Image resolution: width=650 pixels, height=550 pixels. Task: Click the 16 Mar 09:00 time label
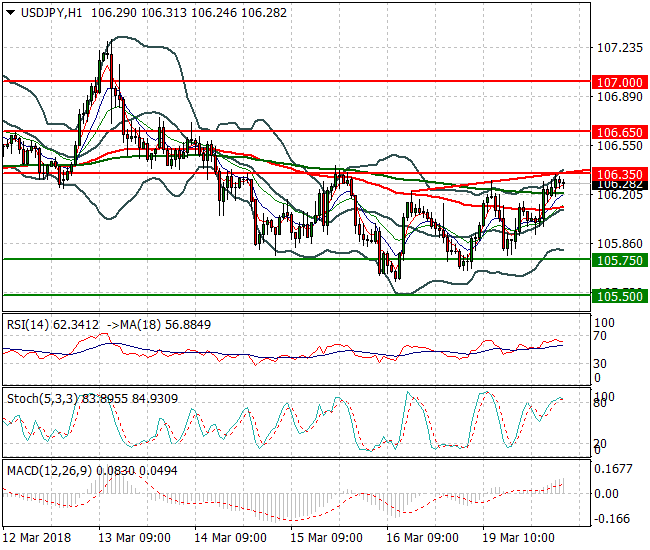point(422,538)
